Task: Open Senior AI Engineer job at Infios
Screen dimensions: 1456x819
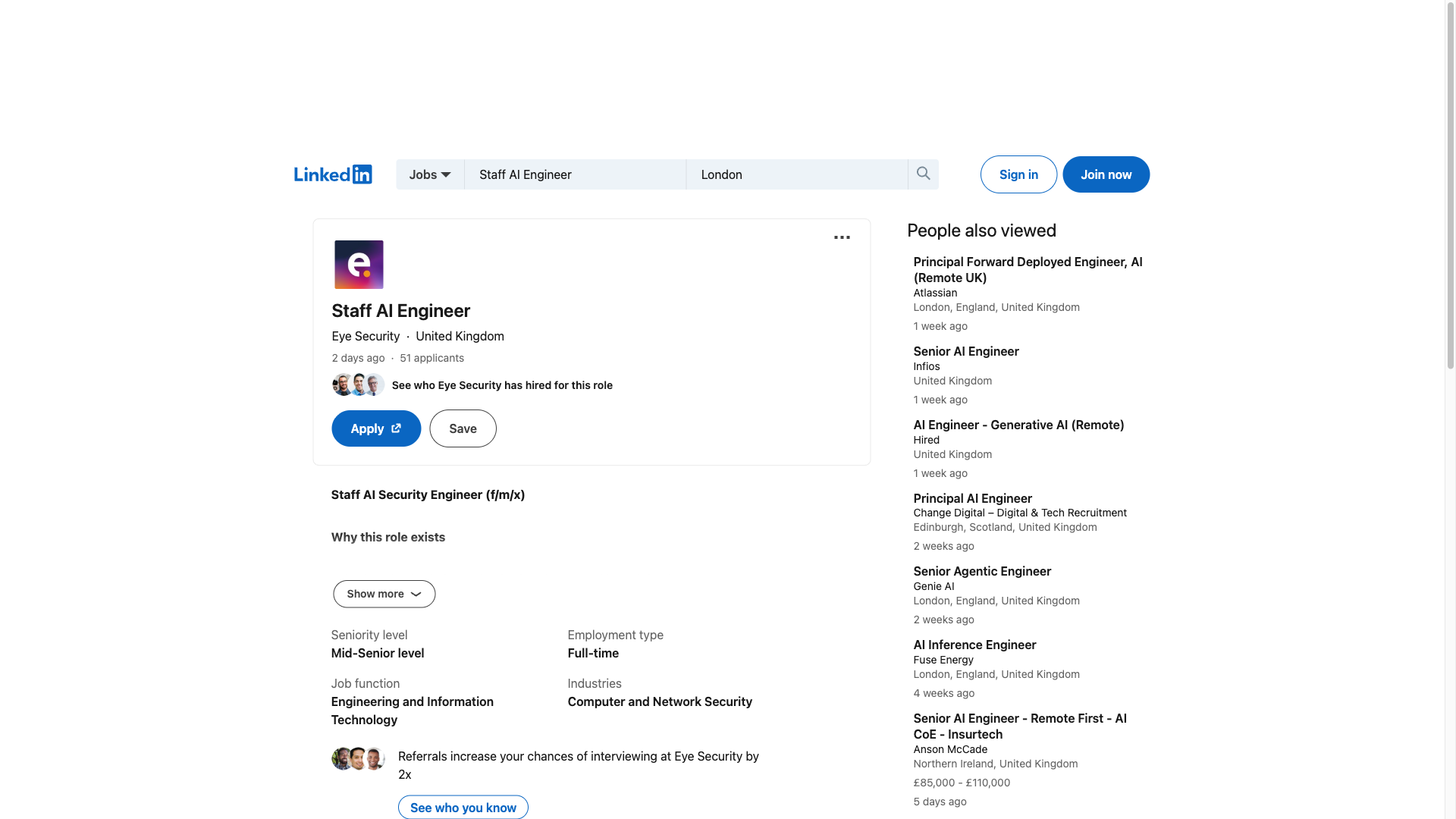Action: pyautogui.click(x=966, y=351)
